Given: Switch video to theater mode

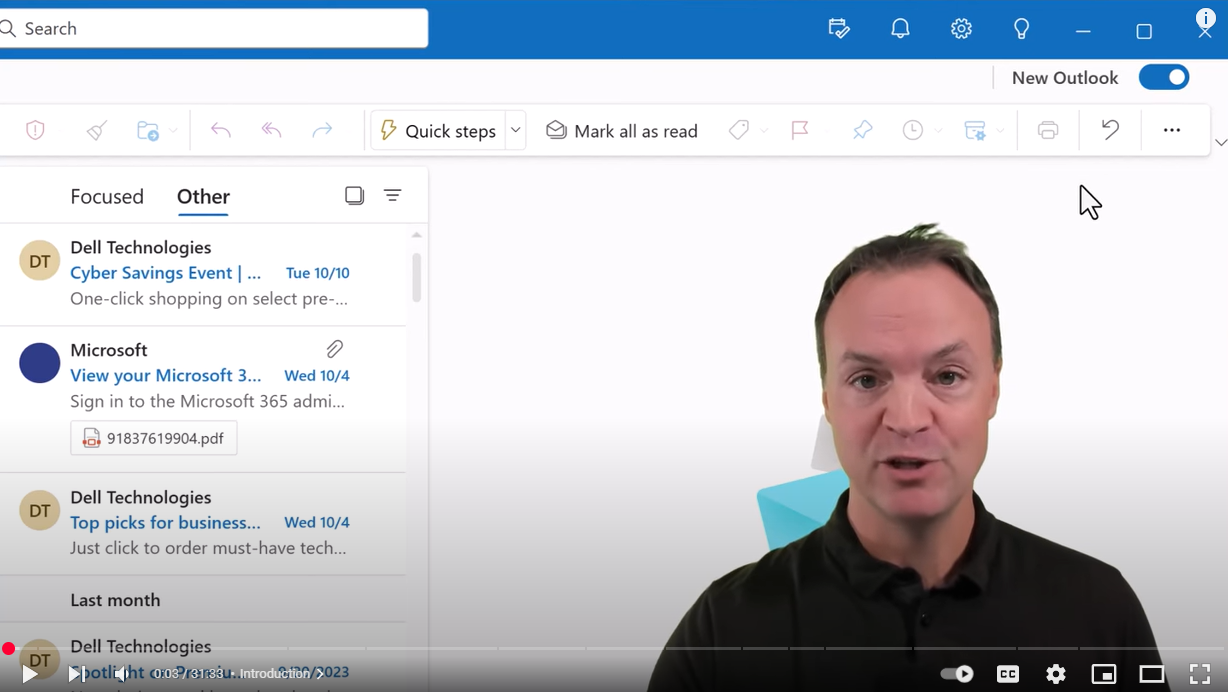Looking at the screenshot, I should click(x=1152, y=674).
